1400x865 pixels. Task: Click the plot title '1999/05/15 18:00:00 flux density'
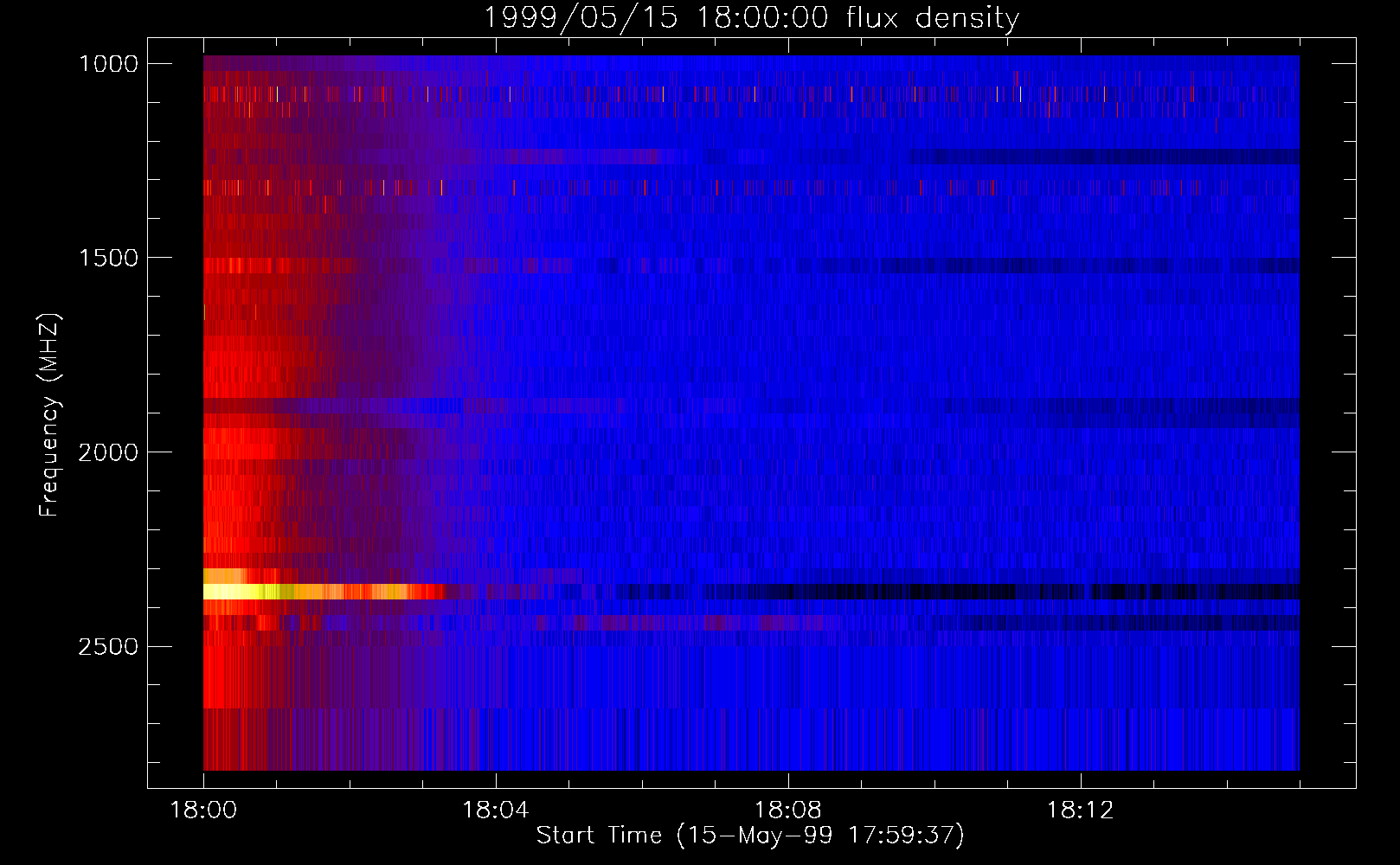click(x=751, y=17)
